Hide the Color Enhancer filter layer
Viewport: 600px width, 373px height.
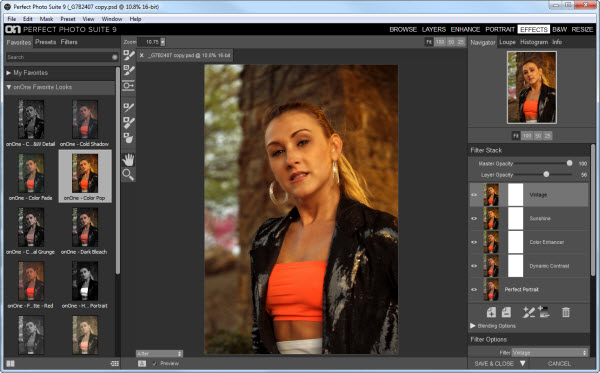474,242
